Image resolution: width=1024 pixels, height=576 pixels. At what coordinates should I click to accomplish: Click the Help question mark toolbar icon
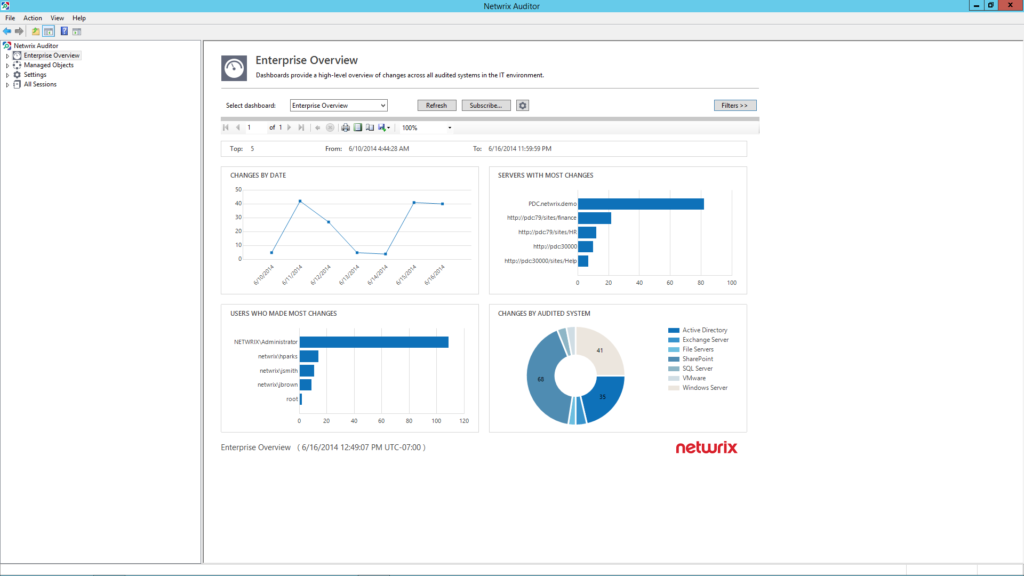point(62,31)
